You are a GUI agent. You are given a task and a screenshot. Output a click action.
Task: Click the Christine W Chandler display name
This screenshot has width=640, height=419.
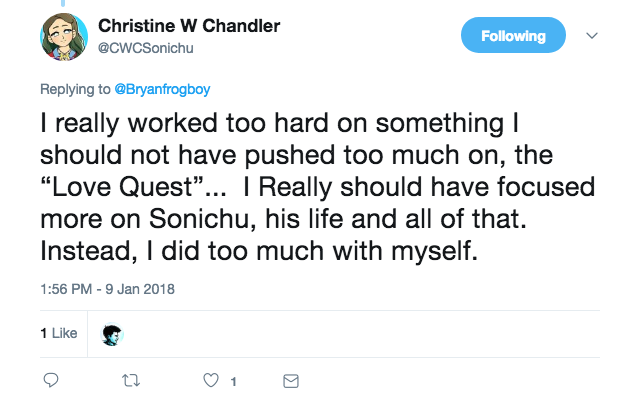click(x=189, y=26)
